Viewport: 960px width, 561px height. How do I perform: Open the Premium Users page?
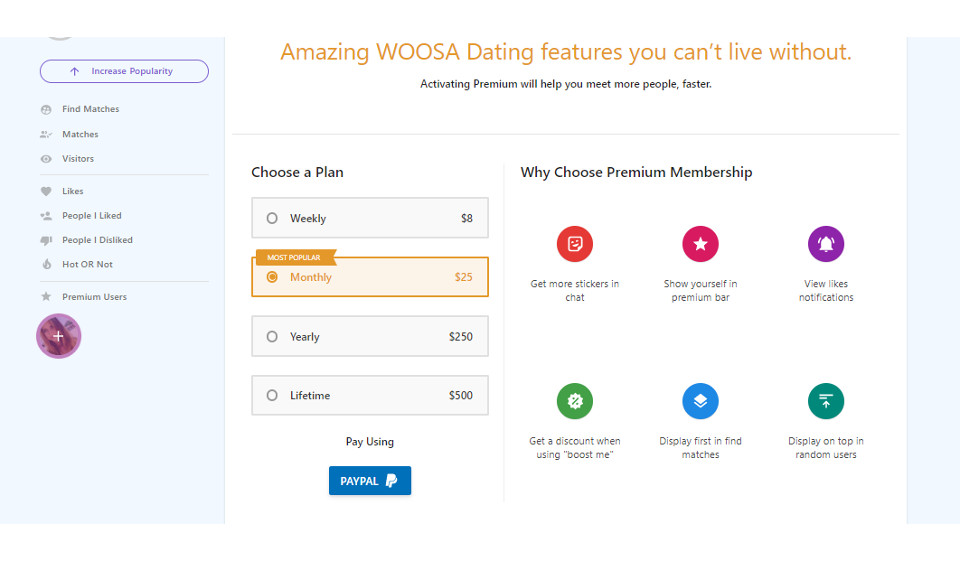[x=94, y=297]
